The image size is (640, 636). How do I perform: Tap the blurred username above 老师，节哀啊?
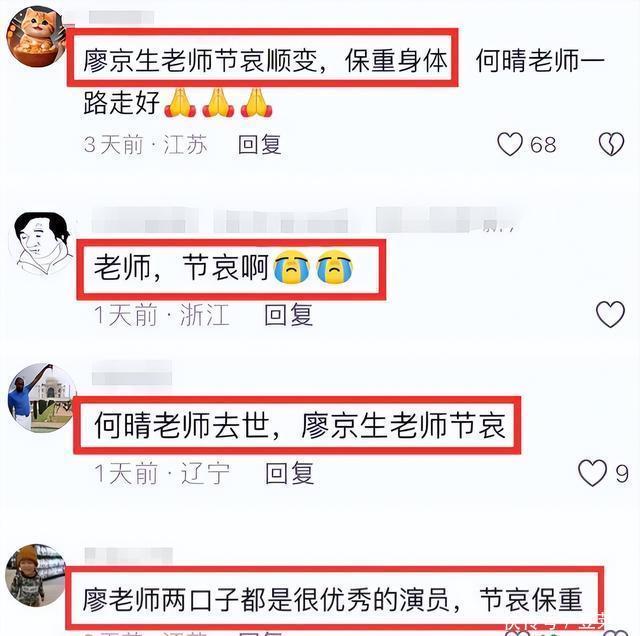point(304,220)
